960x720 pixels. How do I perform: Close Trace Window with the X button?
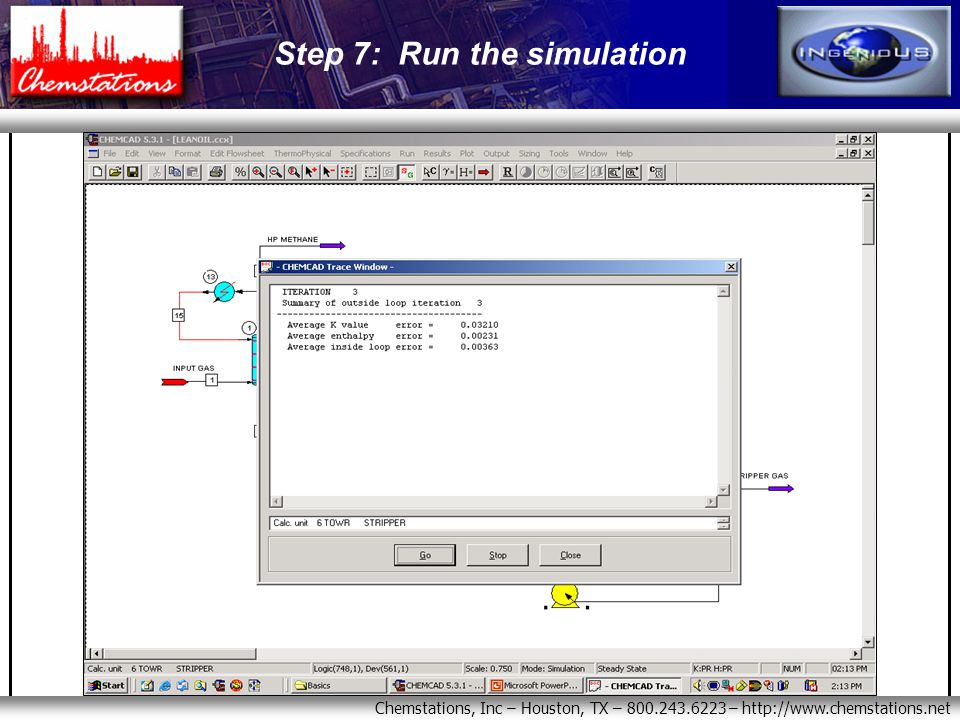point(730,267)
